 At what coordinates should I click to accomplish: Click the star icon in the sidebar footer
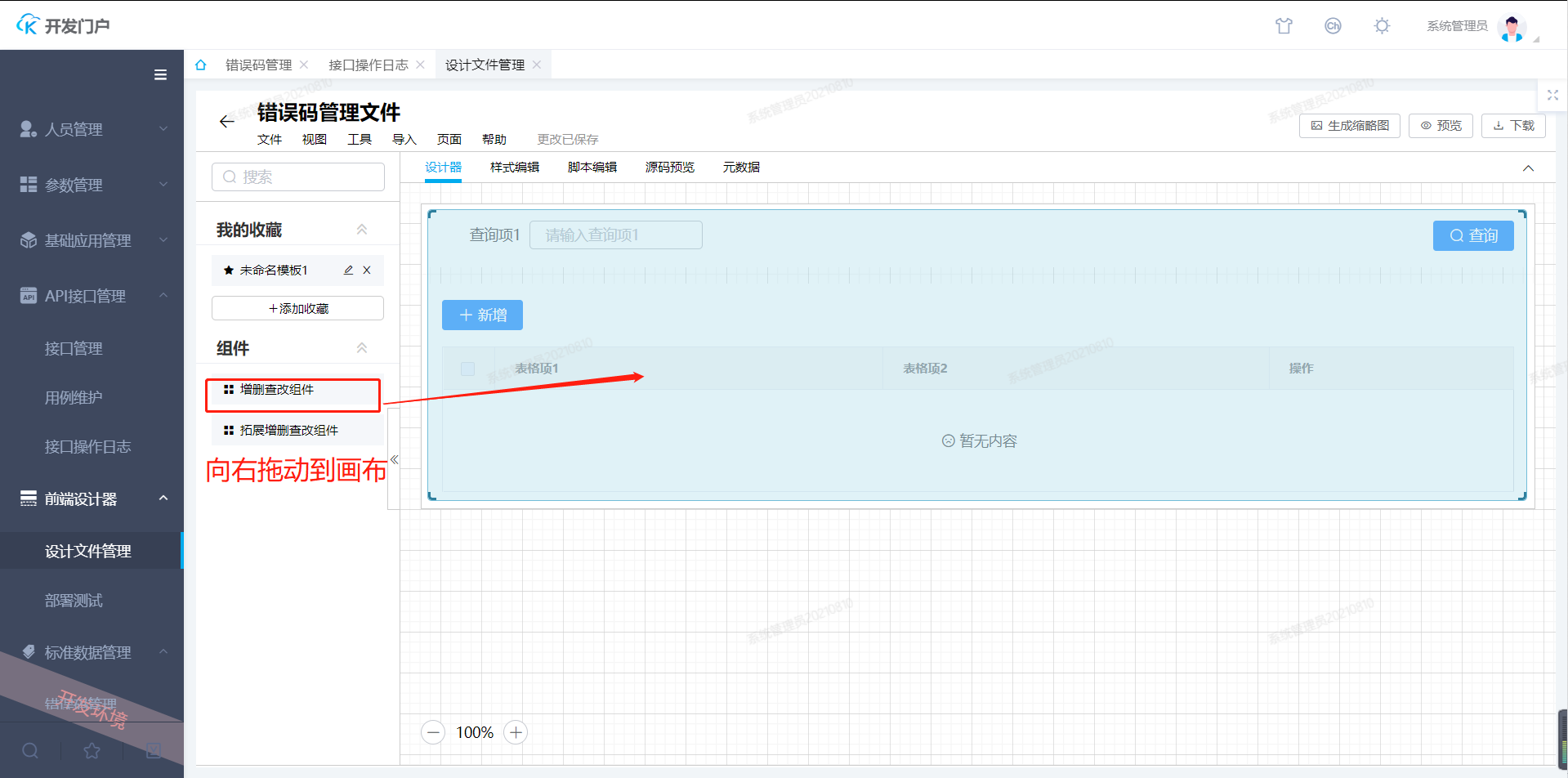click(x=92, y=750)
